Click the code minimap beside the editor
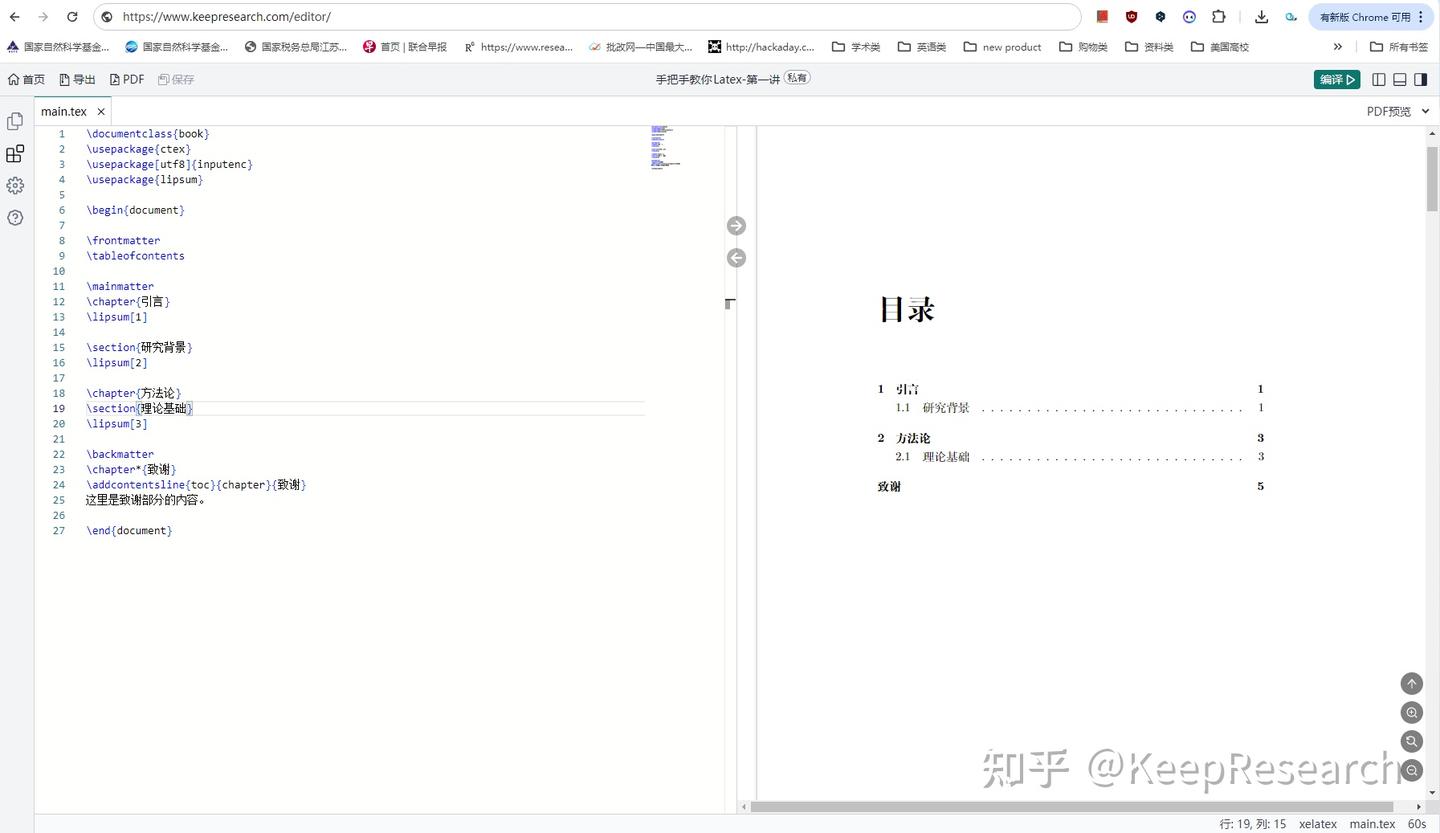This screenshot has height=833, width=1440. [x=665, y=150]
